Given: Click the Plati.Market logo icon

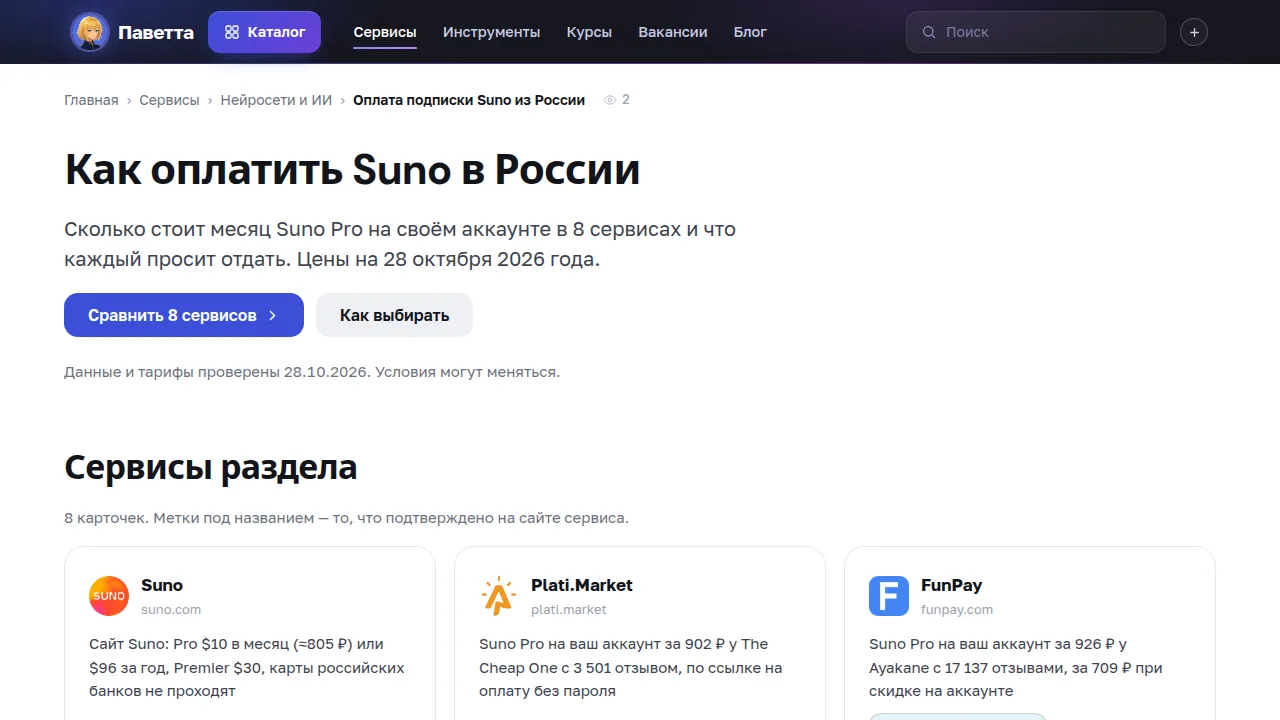Looking at the screenshot, I should tap(499, 596).
